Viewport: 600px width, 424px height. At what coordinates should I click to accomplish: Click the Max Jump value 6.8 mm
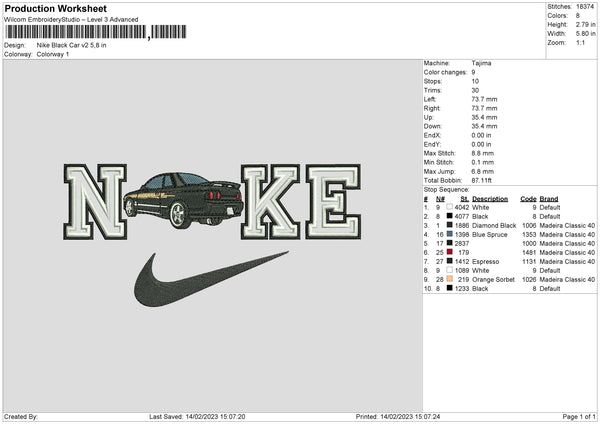click(x=483, y=171)
